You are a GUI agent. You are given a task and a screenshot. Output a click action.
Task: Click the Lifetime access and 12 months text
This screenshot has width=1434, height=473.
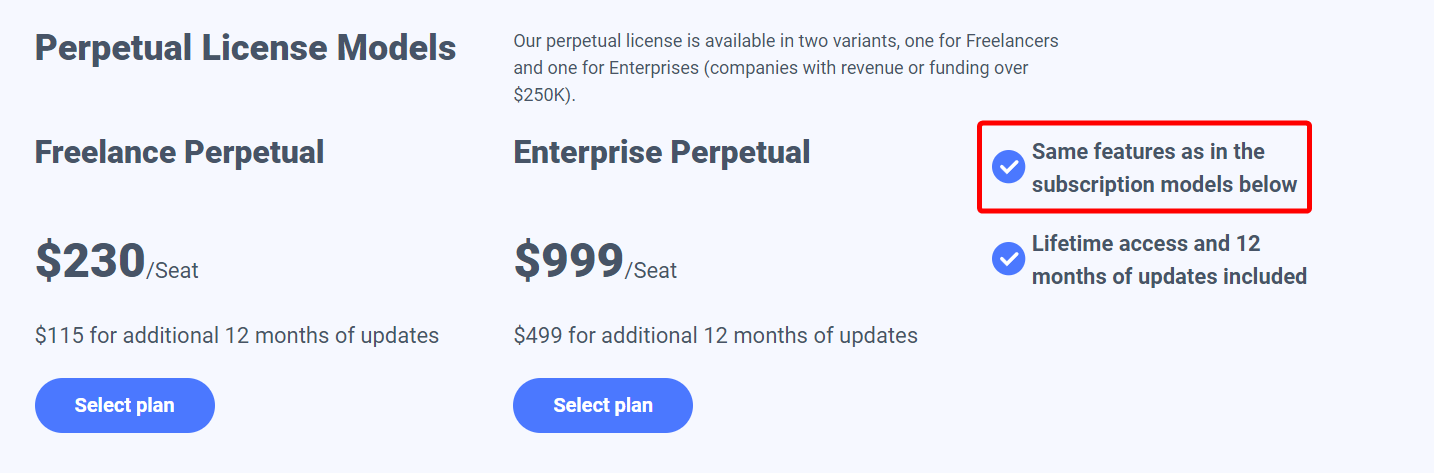(1146, 244)
